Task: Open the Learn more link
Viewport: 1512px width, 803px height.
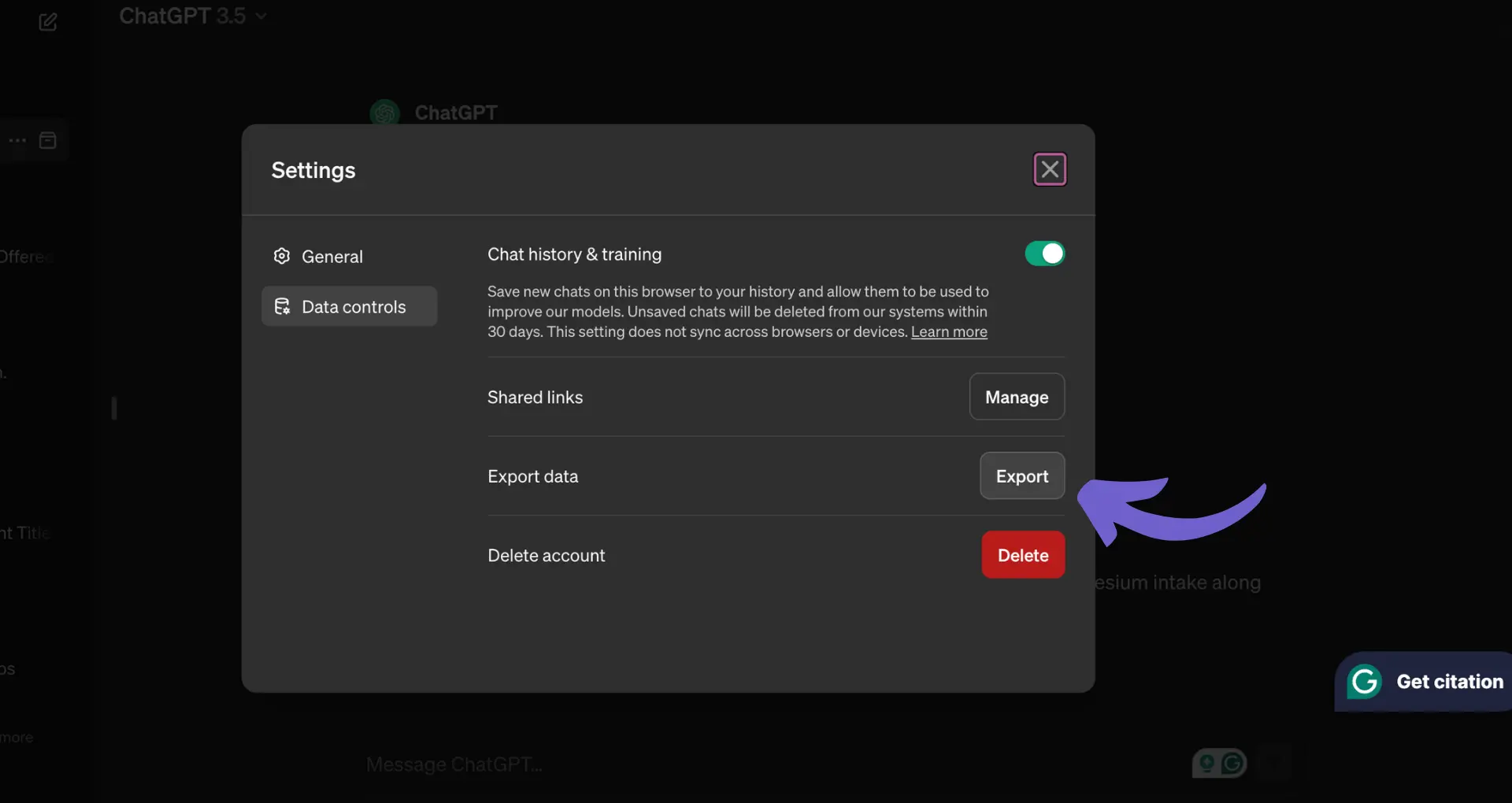Action: (x=949, y=332)
